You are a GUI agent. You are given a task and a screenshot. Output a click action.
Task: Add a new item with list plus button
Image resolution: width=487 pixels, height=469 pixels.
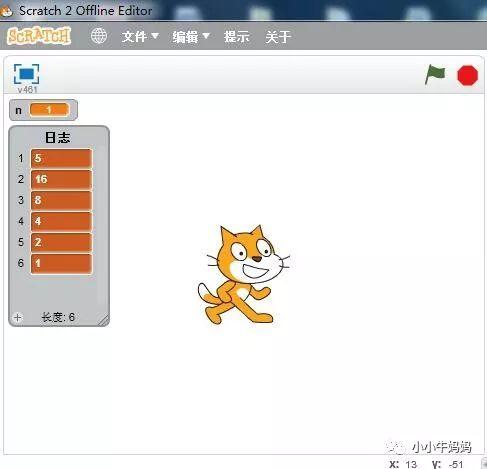tap(17, 317)
